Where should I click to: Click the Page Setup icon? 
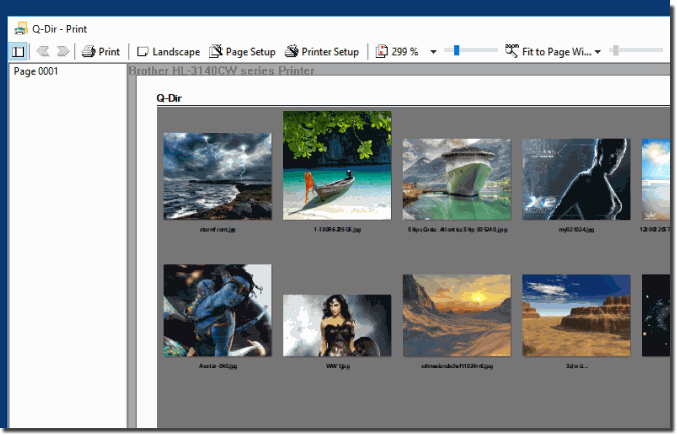click(x=215, y=51)
